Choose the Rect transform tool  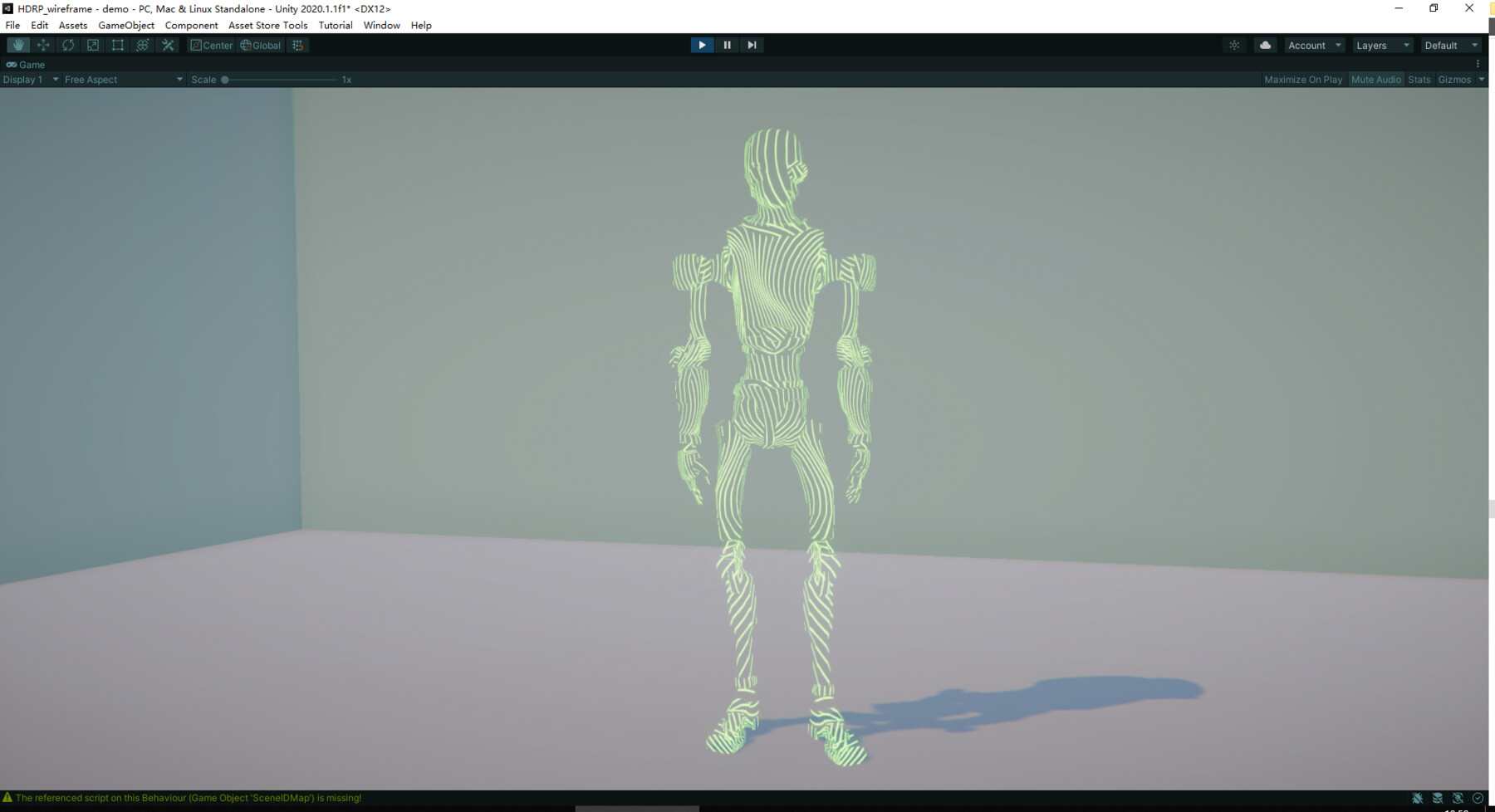tap(118, 45)
